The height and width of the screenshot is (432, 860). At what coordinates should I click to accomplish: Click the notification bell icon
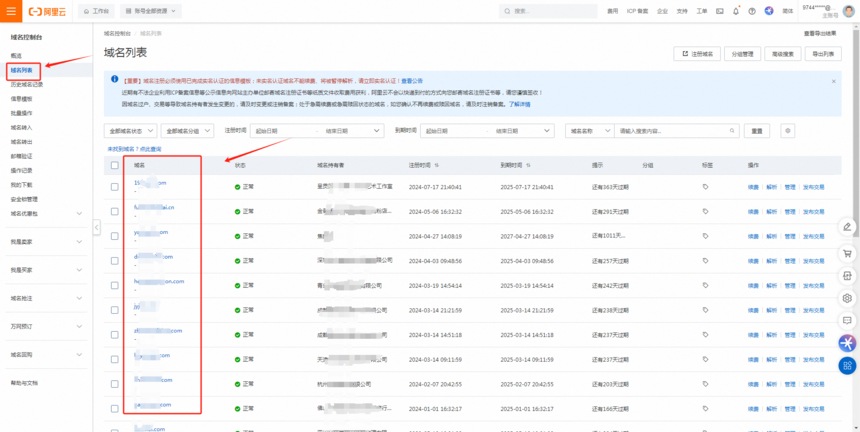[736, 11]
